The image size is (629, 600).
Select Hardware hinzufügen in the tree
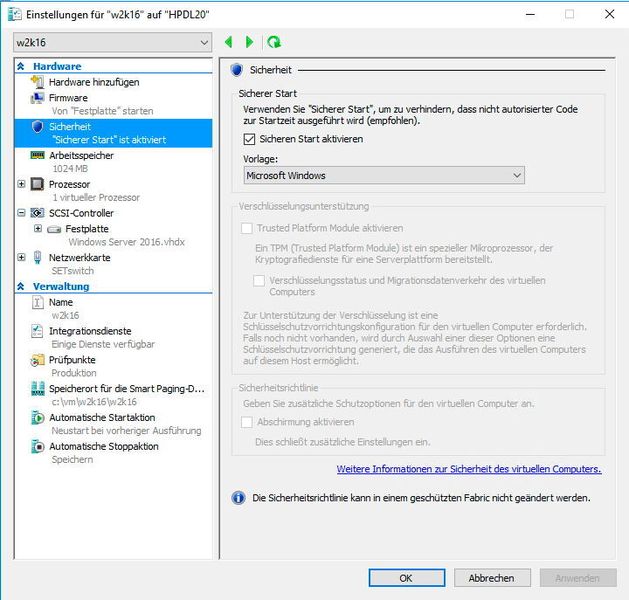click(94, 82)
